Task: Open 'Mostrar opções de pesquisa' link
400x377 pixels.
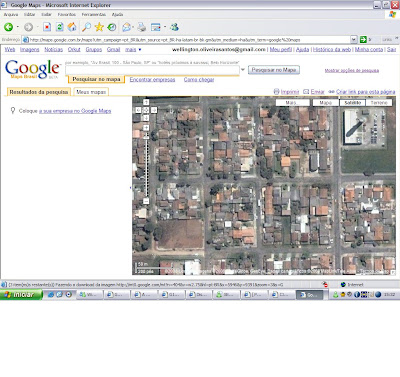Action: (x=352, y=70)
